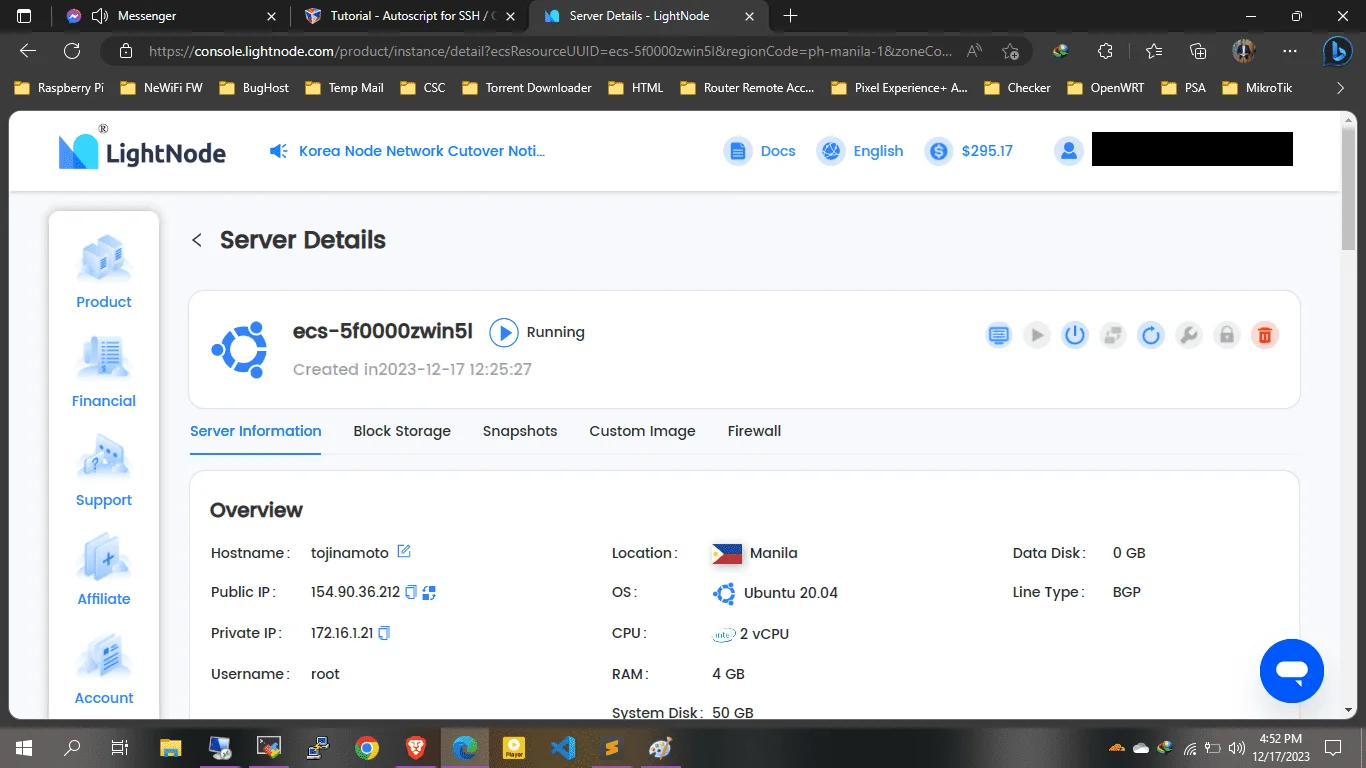Click the LightNode logo
Viewport: 1366px width, 768px height.
point(142,150)
